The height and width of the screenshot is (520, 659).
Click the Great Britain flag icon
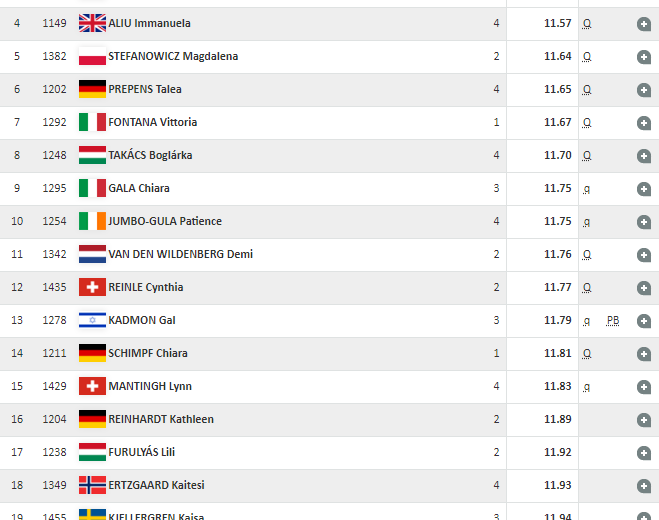92,23
